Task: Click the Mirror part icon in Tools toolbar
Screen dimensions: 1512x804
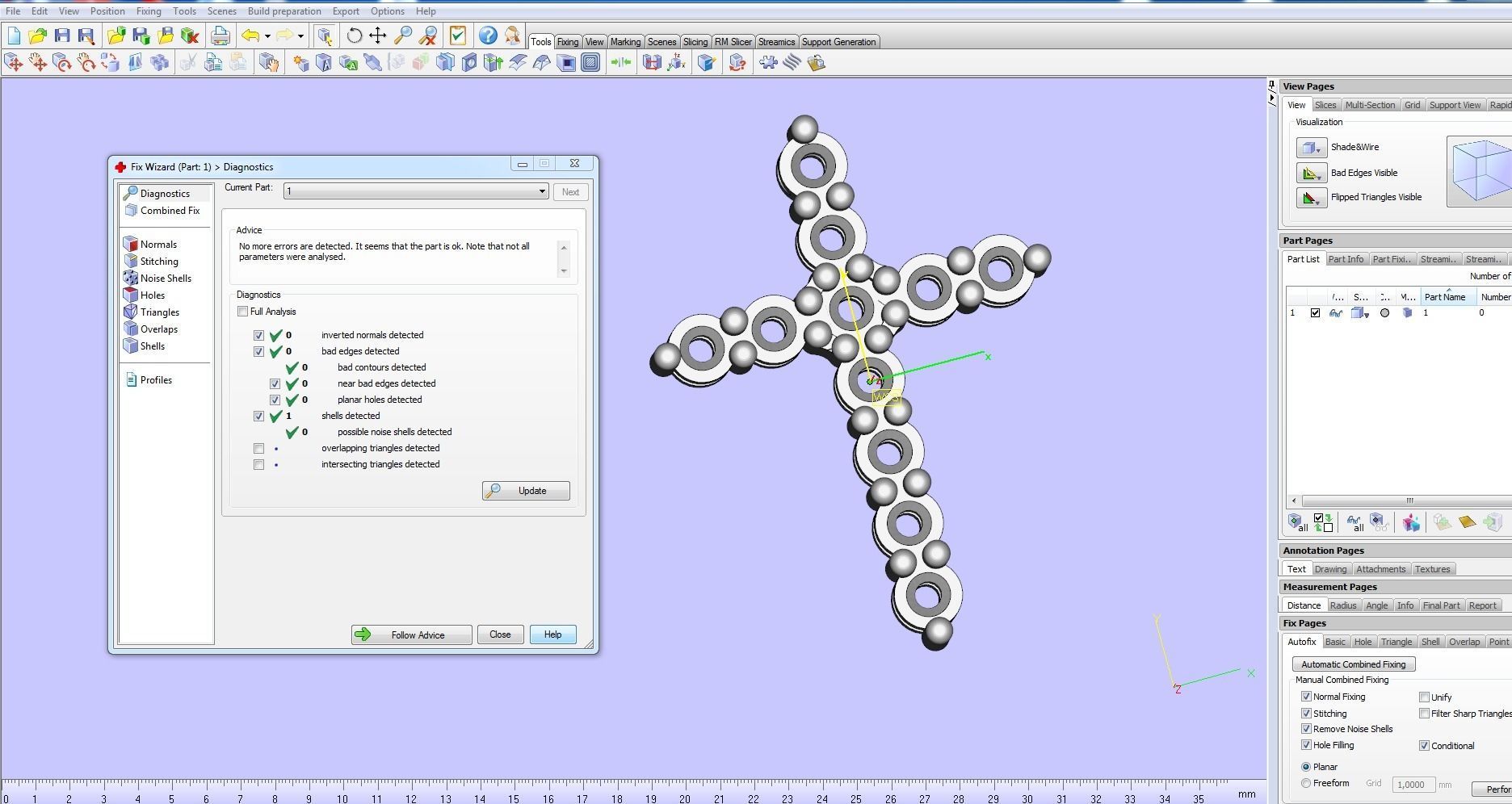Action: (x=135, y=62)
